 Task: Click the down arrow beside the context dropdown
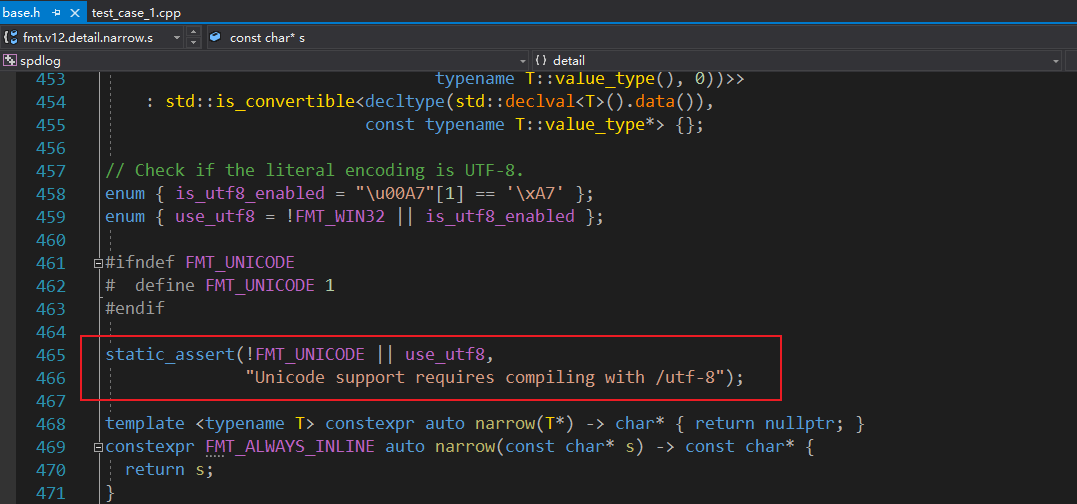pyautogui.click(x=194, y=42)
